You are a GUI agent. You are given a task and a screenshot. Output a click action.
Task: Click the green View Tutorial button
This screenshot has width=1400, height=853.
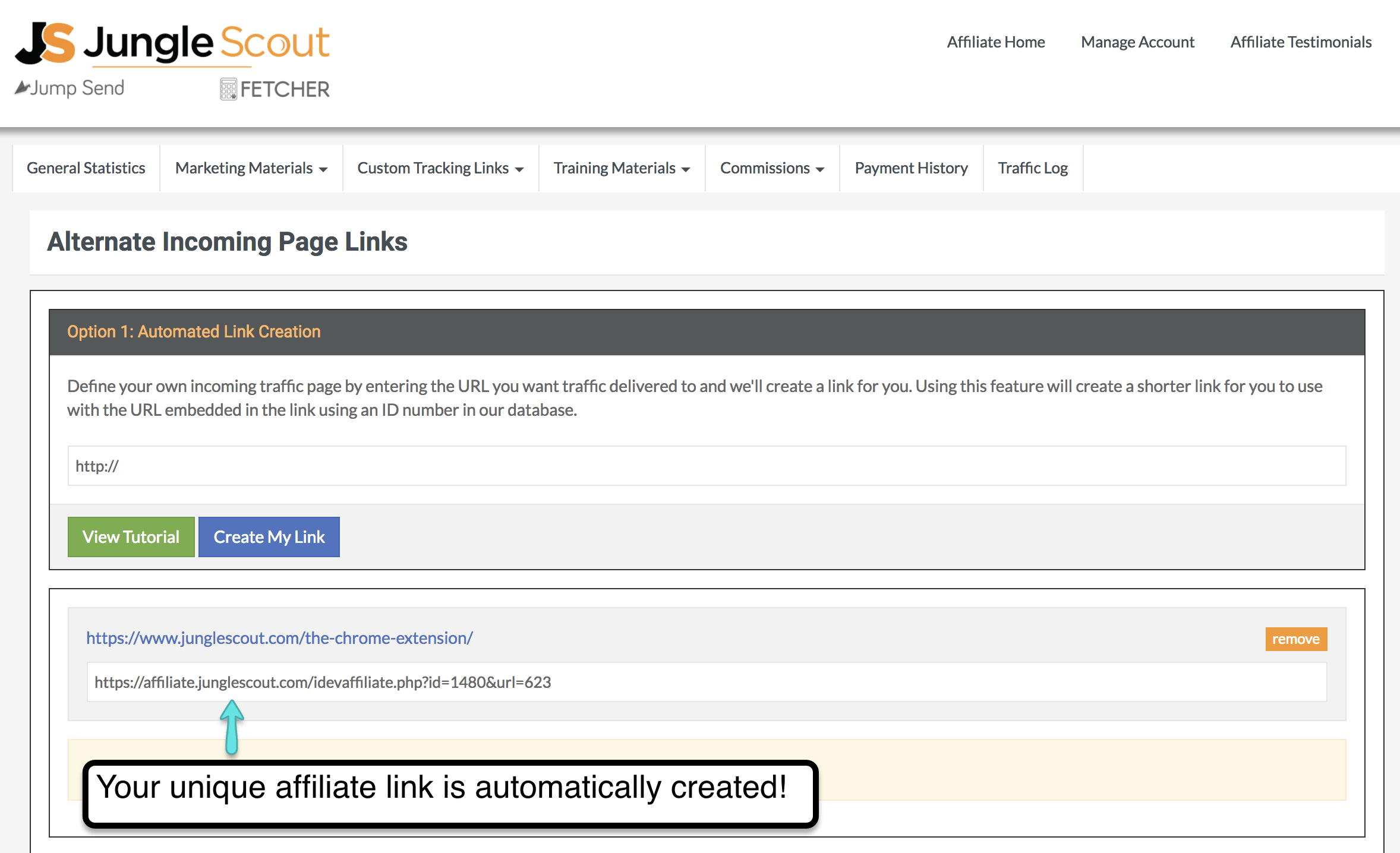coord(131,537)
